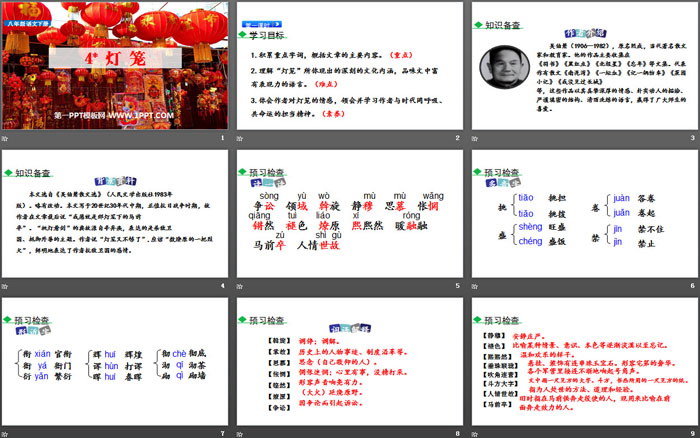The width and height of the screenshot is (700, 438).
Task: Click the slide number 5 label
Action: [x=458, y=286]
